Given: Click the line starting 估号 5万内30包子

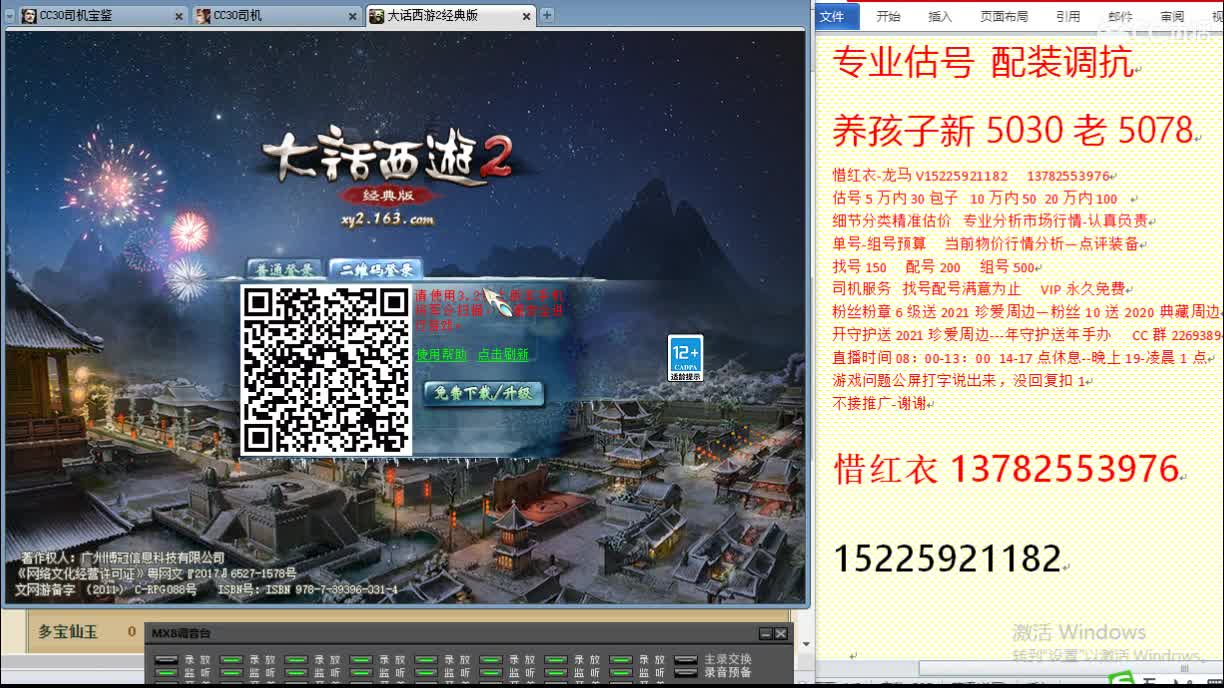Looking at the screenshot, I should 975,198.
